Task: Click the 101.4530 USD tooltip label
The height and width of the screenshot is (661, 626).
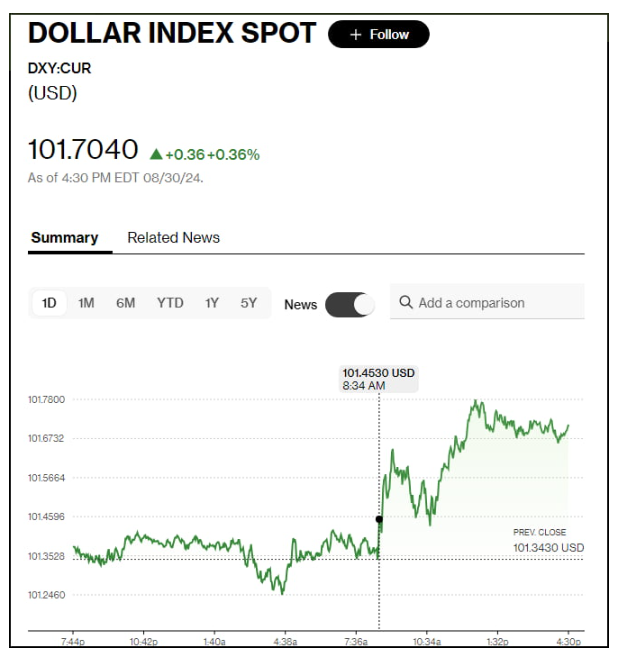Action: [x=378, y=373]
